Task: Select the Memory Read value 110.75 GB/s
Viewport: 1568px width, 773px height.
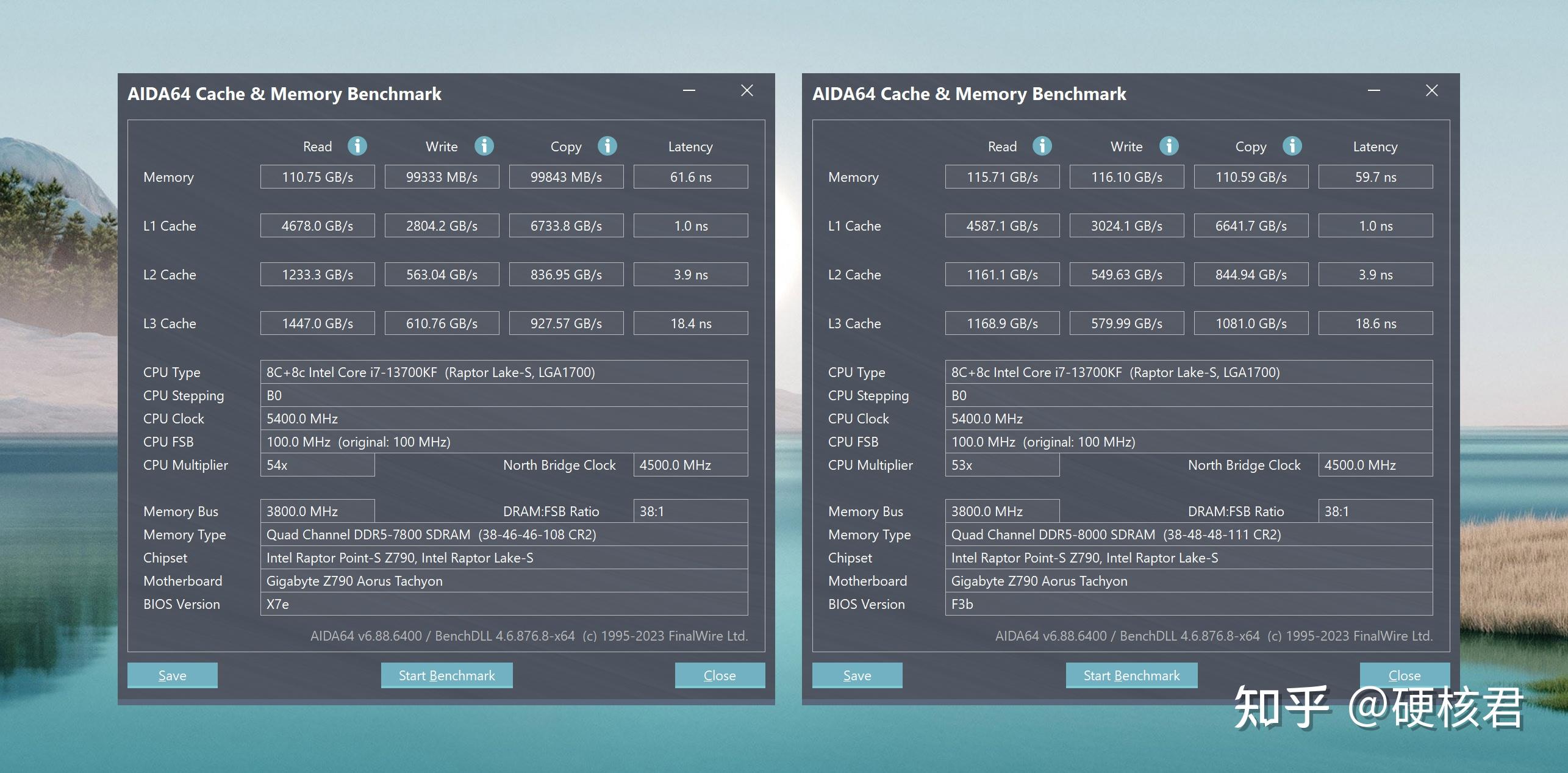Action: [x=317, y=176]
